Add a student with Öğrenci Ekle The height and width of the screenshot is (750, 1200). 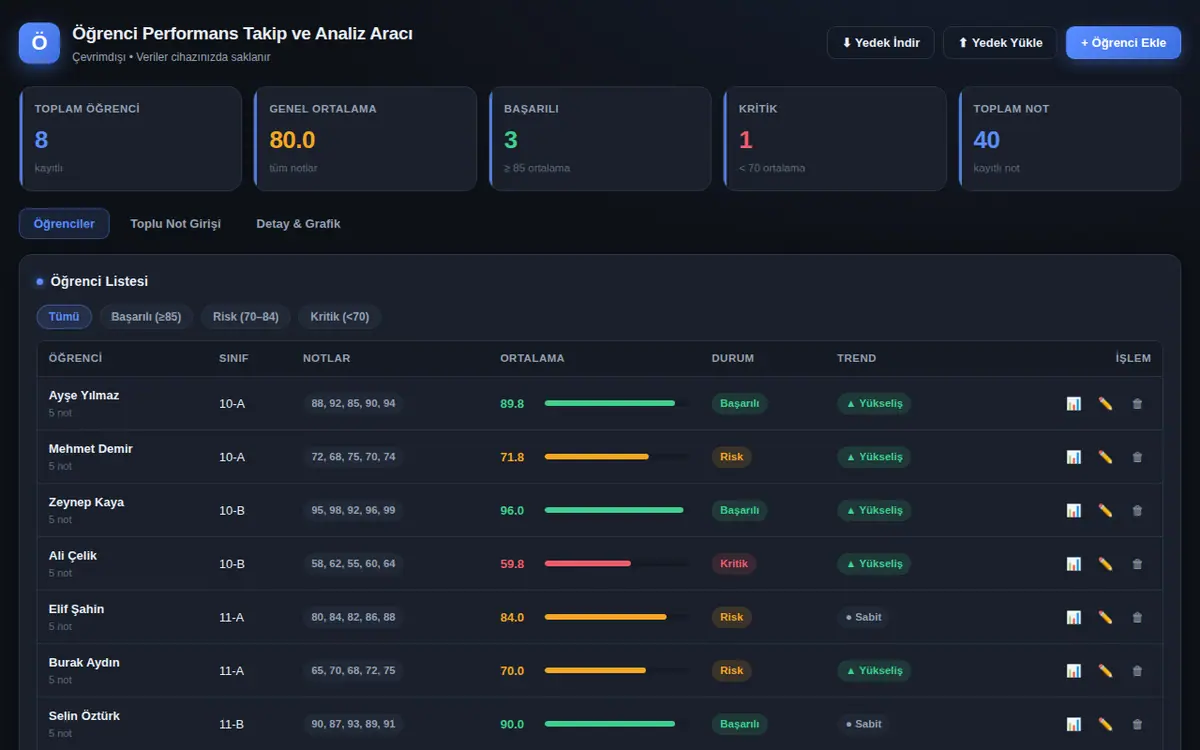click(x=1123, y=43)
